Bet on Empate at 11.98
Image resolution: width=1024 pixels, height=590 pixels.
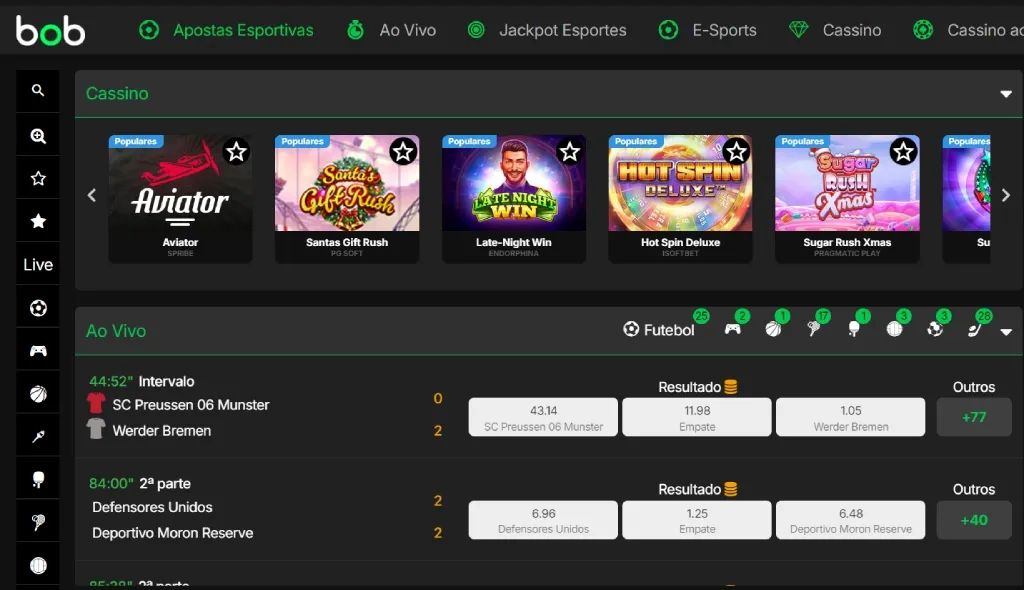[697, 417]
